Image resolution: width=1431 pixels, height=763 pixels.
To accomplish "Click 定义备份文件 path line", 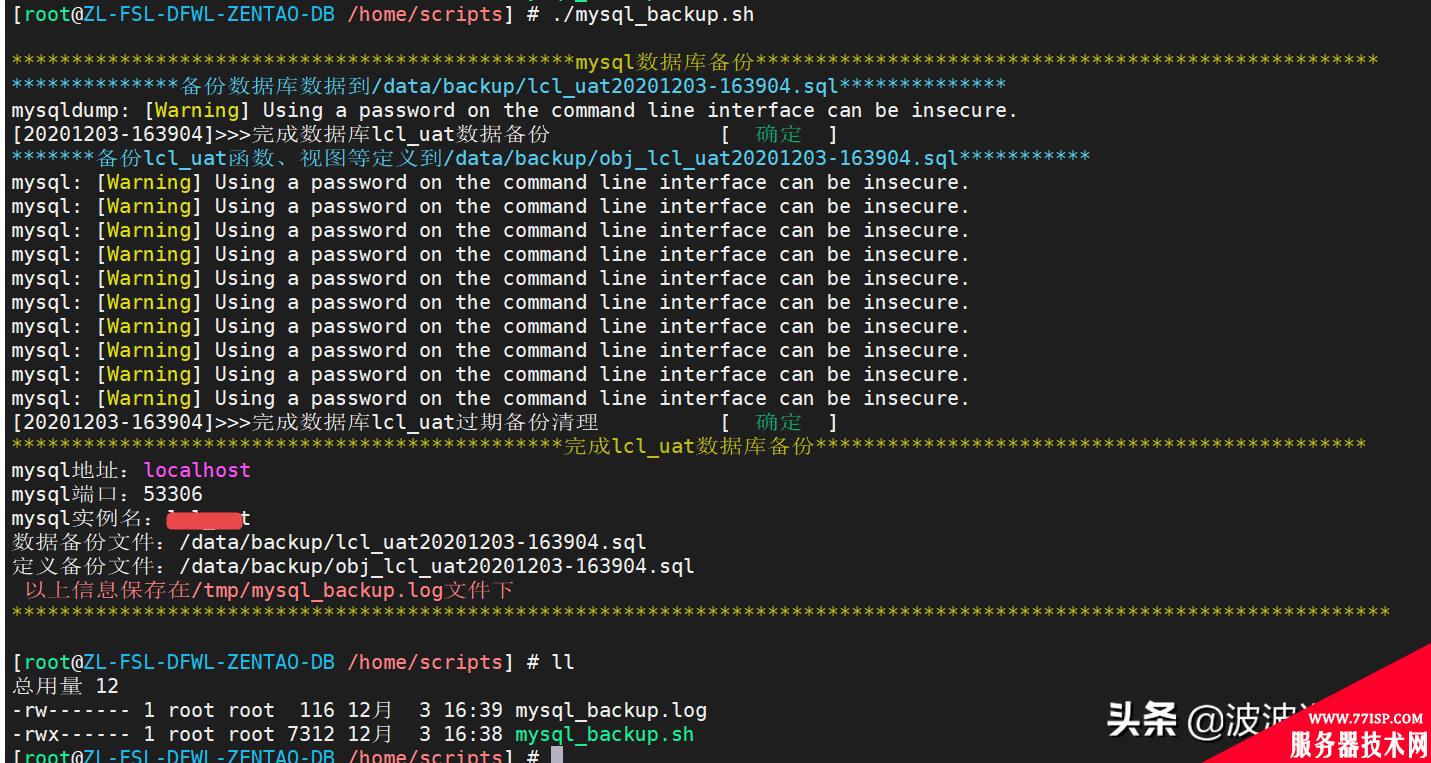I will coord(353,566).
